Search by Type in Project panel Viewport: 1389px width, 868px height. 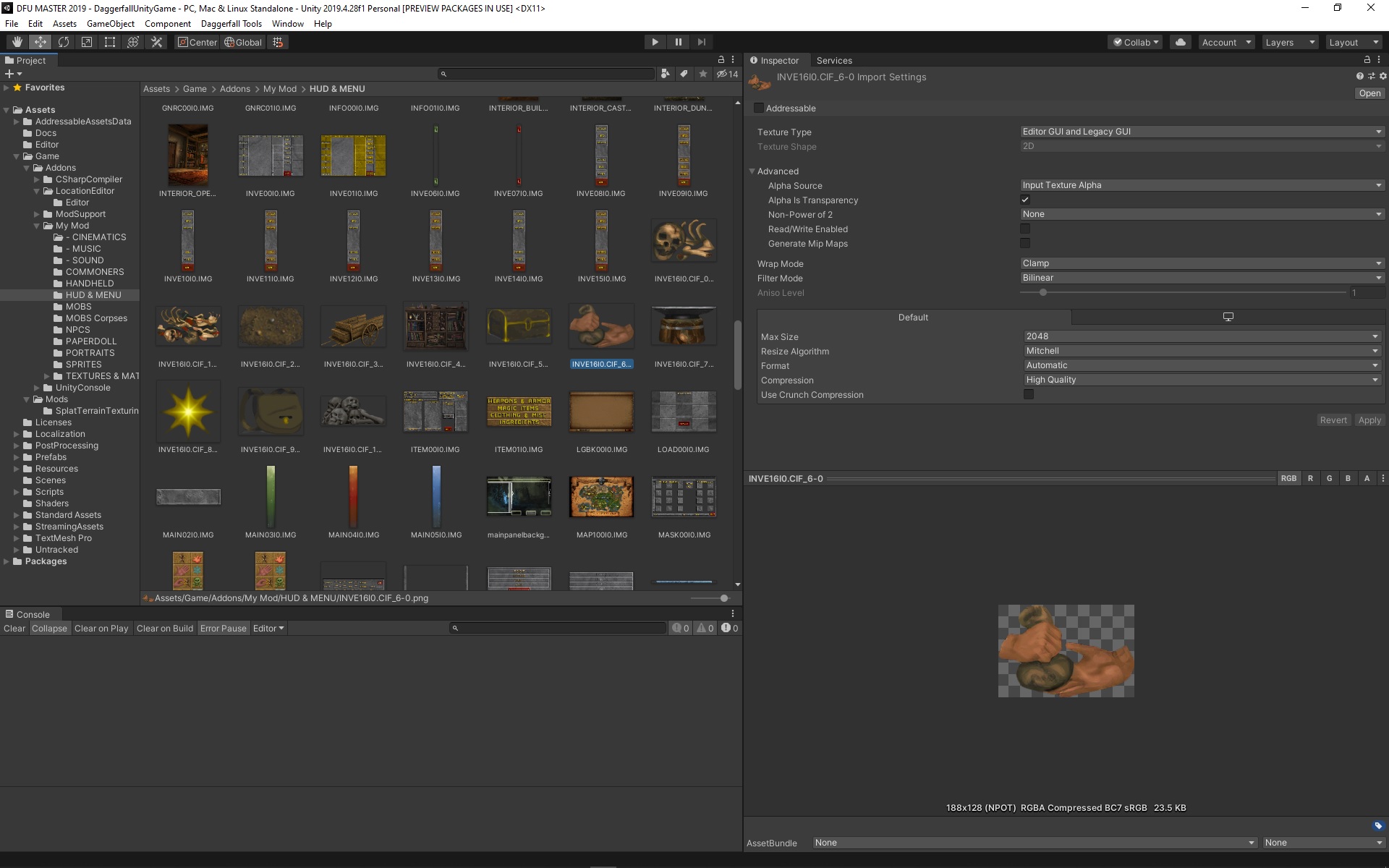(x=665, y=74)
